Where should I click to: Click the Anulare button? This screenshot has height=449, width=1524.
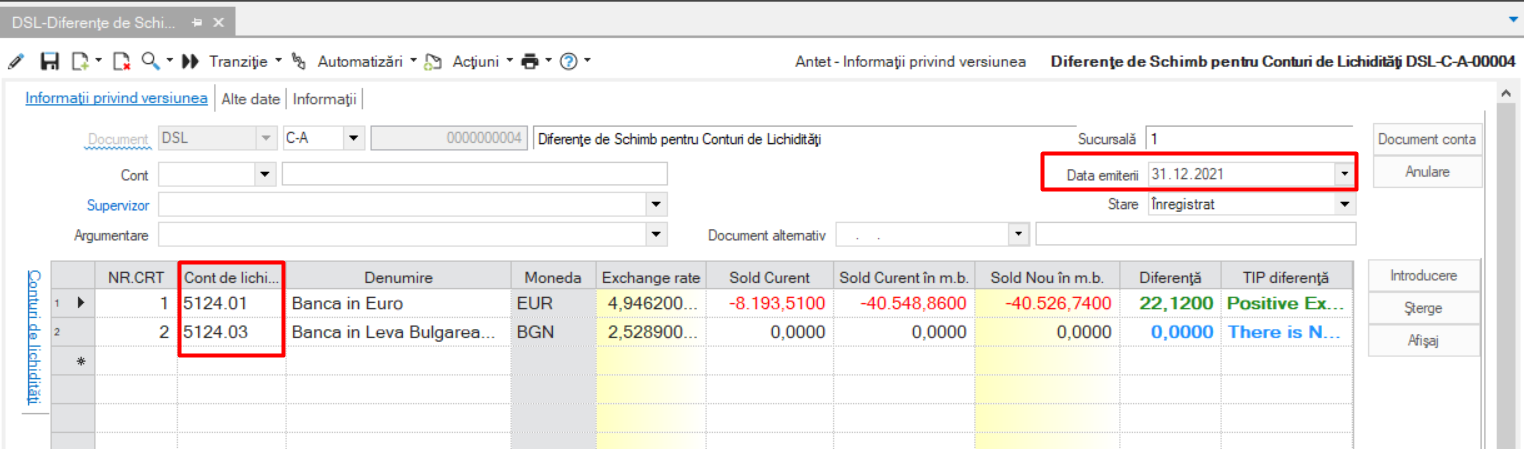pyautogui.click(x=1427, y=172)
